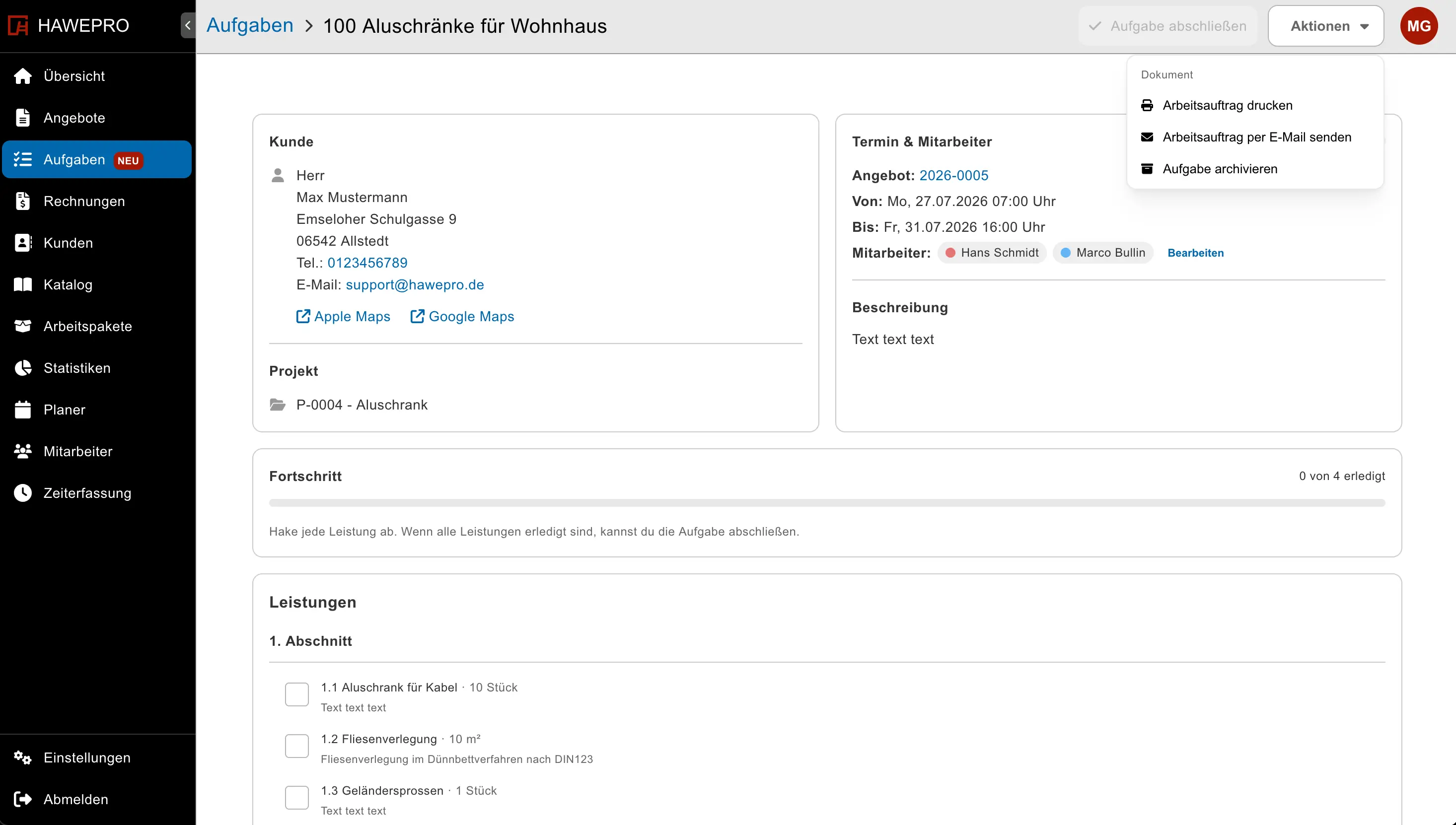This screenshot has width=1456, height=825.
Task: Open Katalog book icon in sidebar
Action: pyautogui.click(x=23, y=284)
